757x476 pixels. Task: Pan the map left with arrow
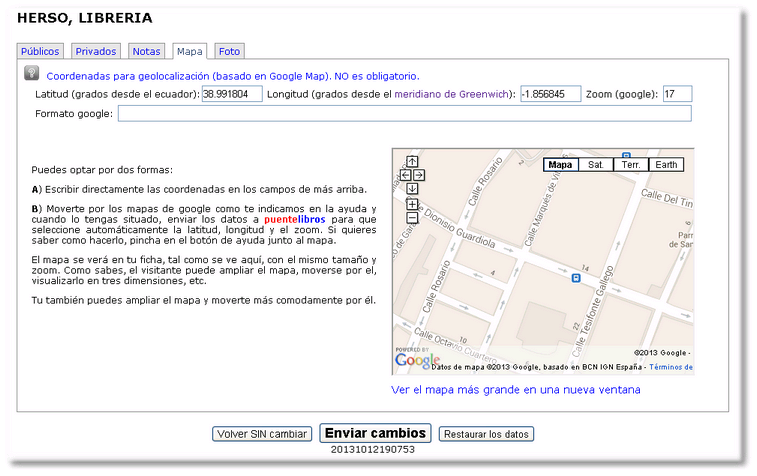pyautogui.click(x=406, y=175)
